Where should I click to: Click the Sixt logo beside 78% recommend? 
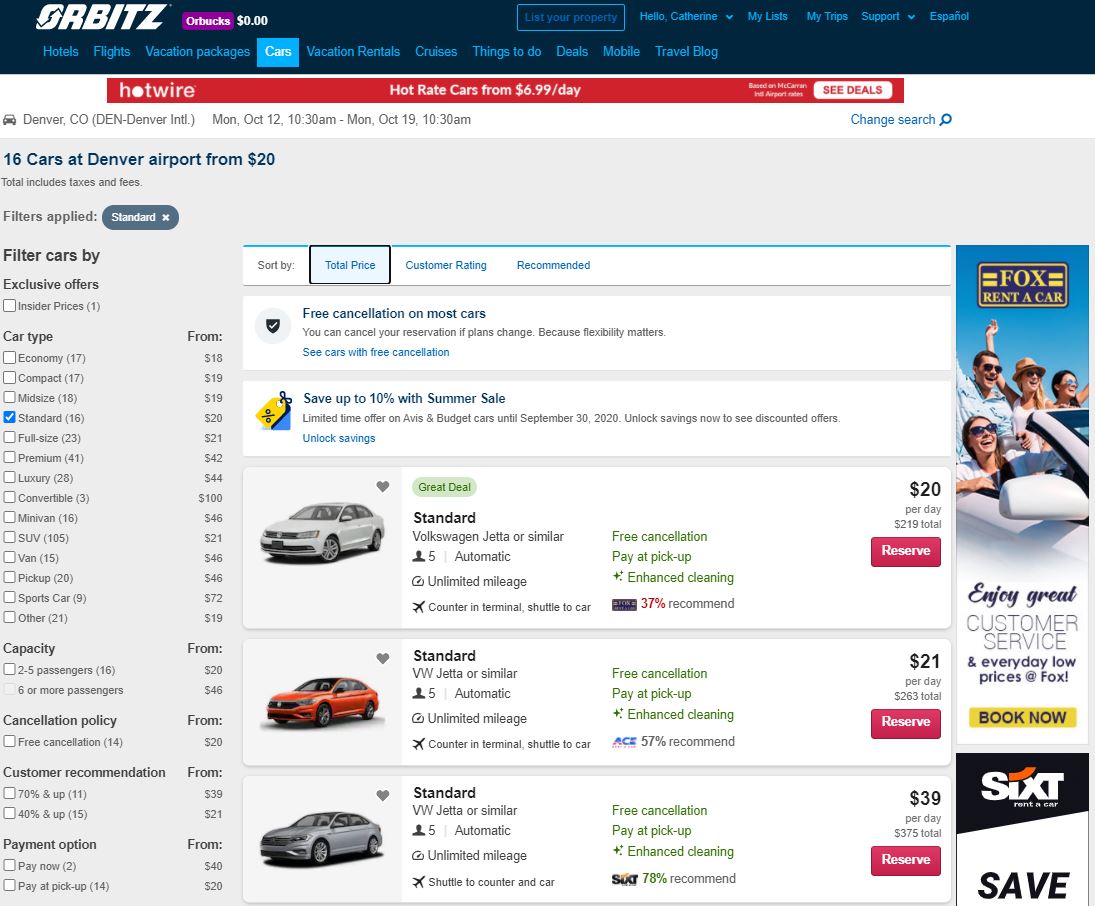(624, 879)
